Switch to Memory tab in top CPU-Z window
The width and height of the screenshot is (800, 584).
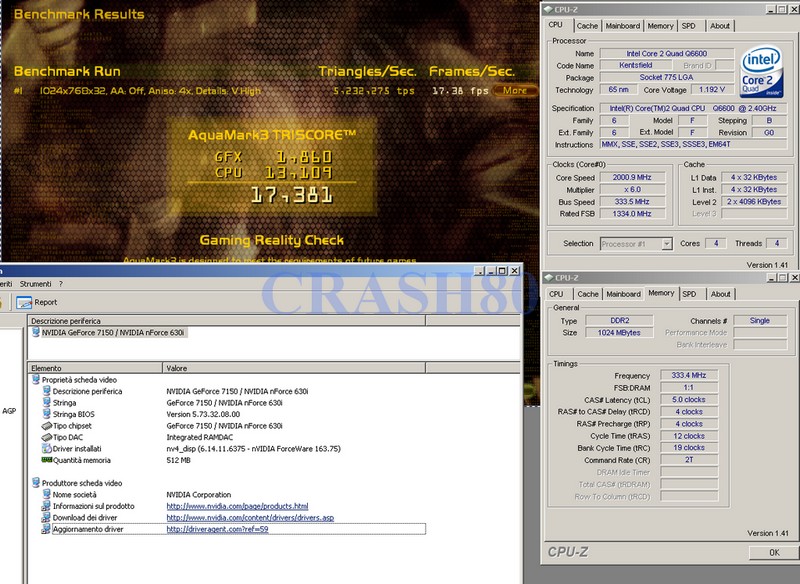tap(660, 26)
